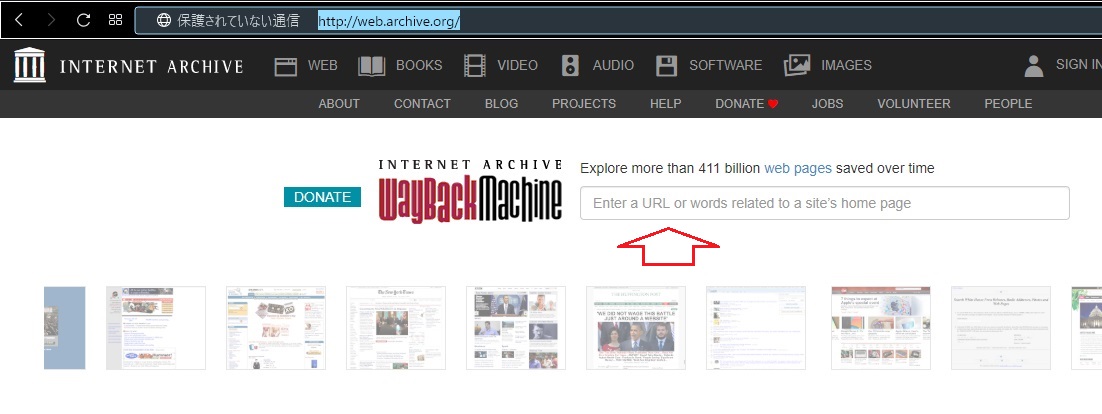The image size is (1102, 414).
Task: Open the BOOKS menu label
Action: 419,65
